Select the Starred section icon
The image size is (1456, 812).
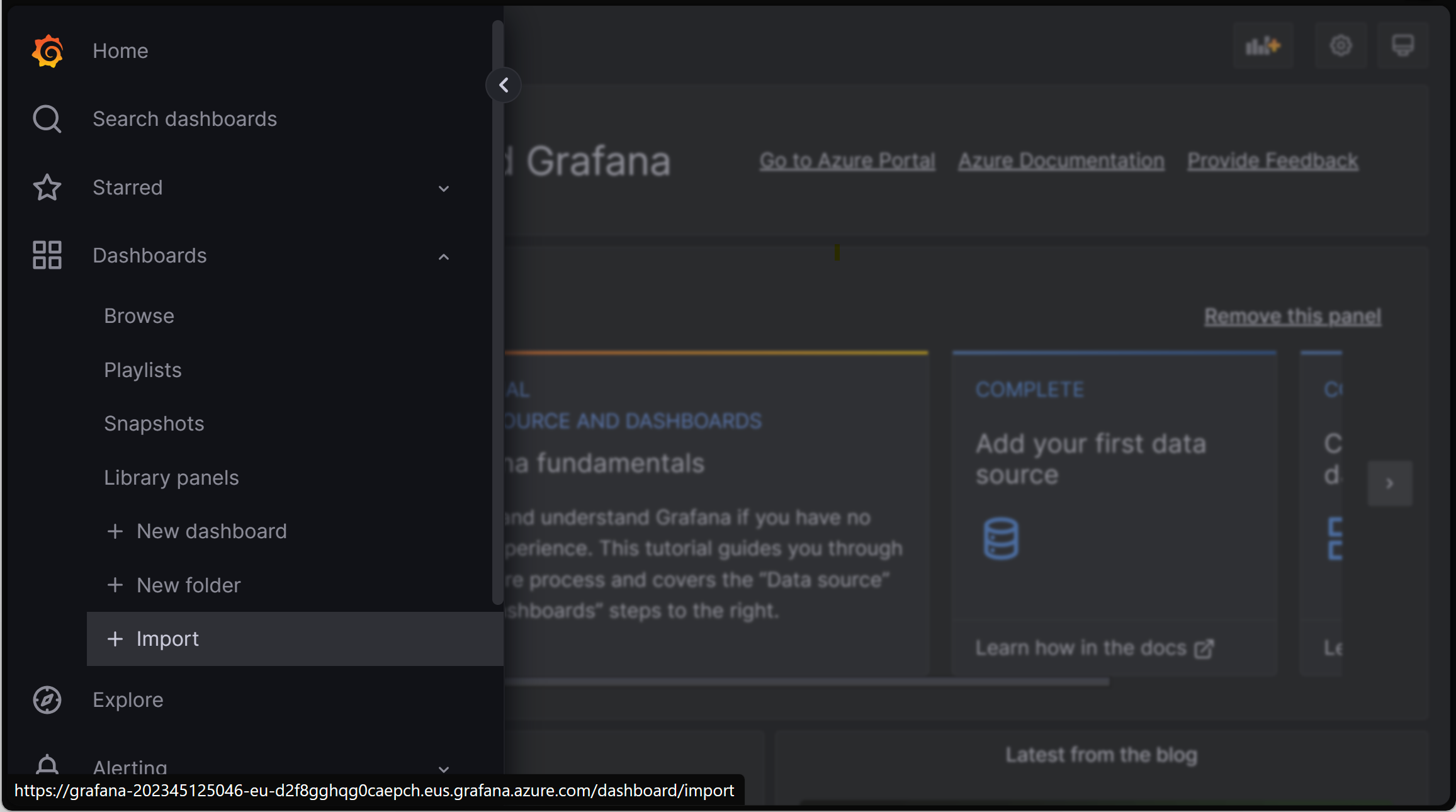coord(47,187)
